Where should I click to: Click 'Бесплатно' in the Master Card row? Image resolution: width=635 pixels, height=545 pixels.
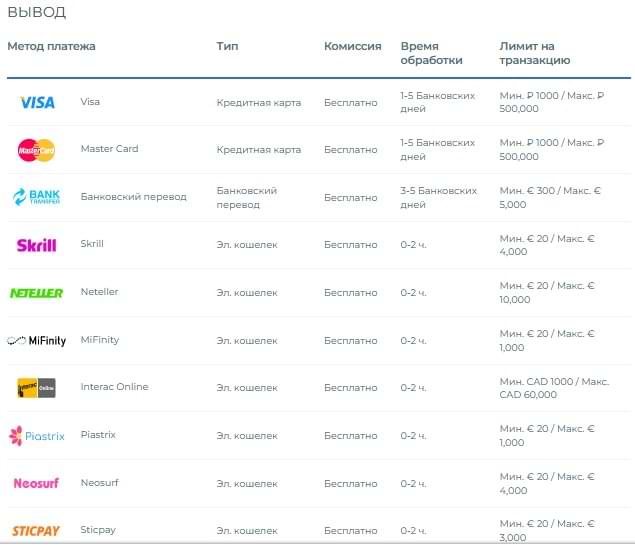(351, 150)
